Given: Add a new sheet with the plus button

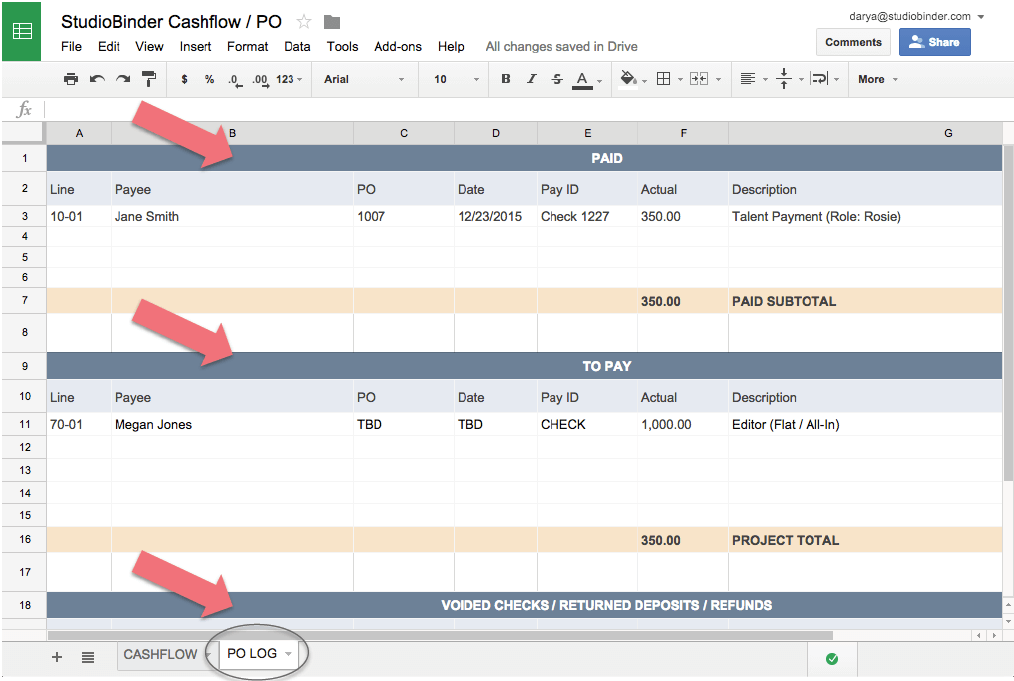Looking at the screenshot, I should pos(57,657).
